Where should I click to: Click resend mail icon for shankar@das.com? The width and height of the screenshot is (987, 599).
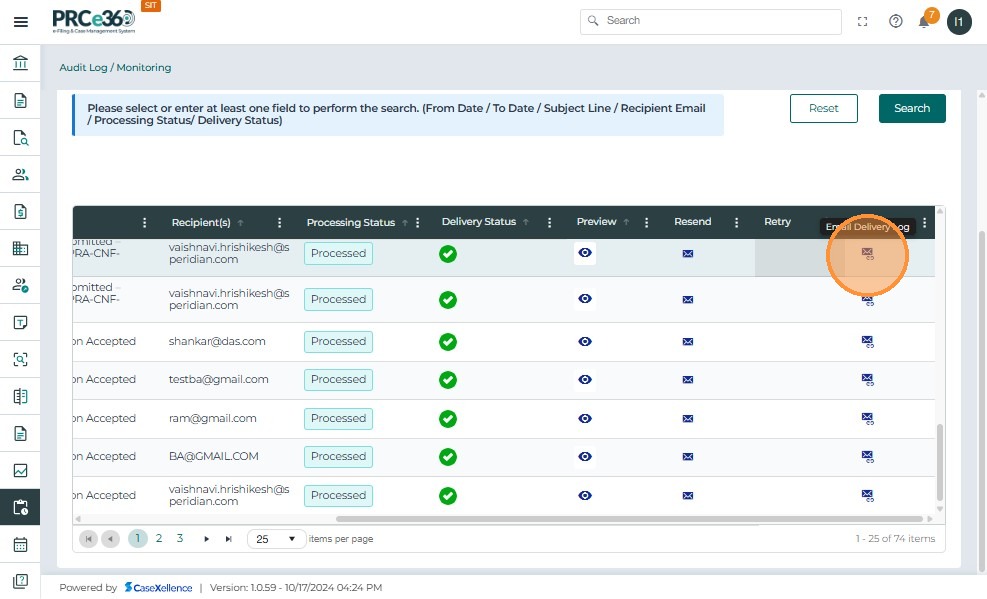click(x=687, y=342)
